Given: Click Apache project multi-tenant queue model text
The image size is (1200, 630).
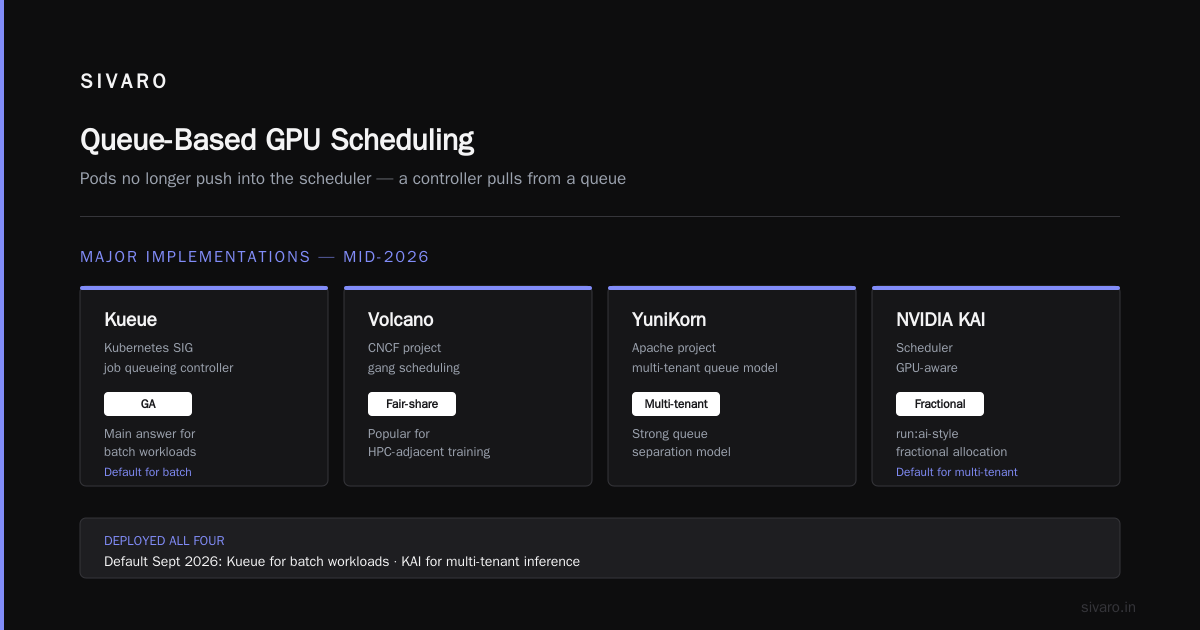Looking at the screenshot, I should point(705,358).
